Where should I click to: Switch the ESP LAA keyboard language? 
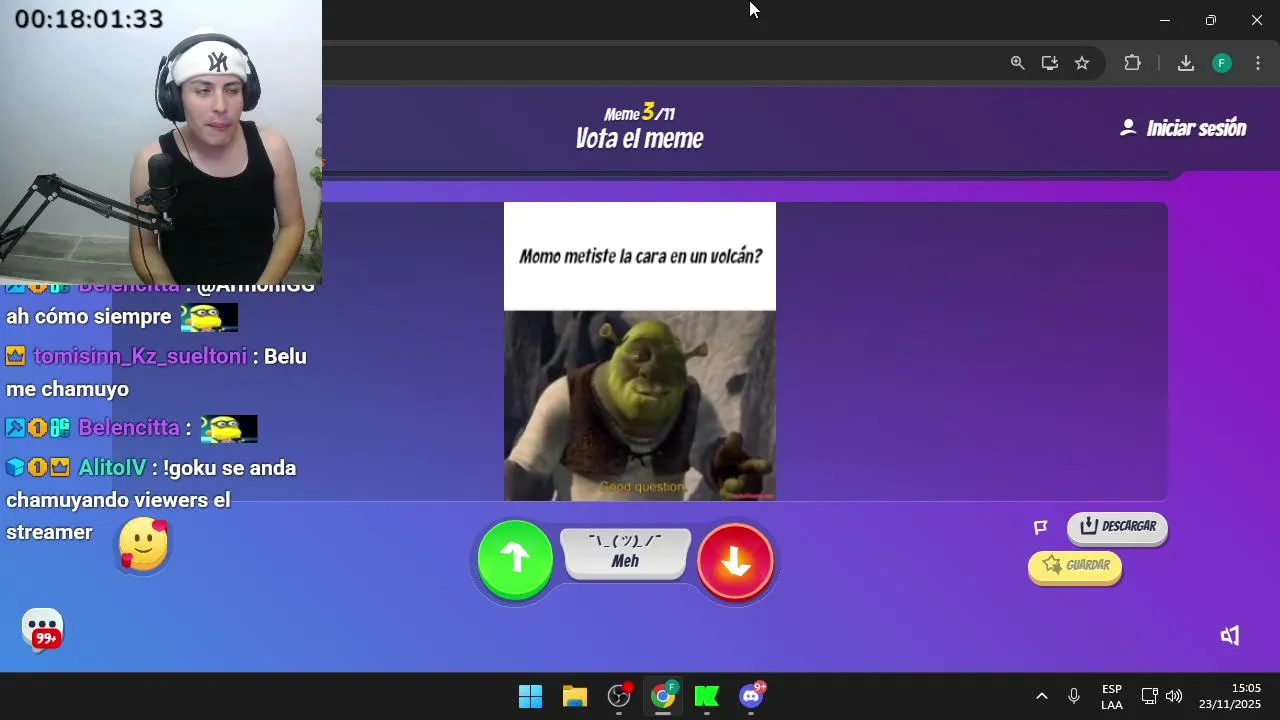pos(1112,697)
